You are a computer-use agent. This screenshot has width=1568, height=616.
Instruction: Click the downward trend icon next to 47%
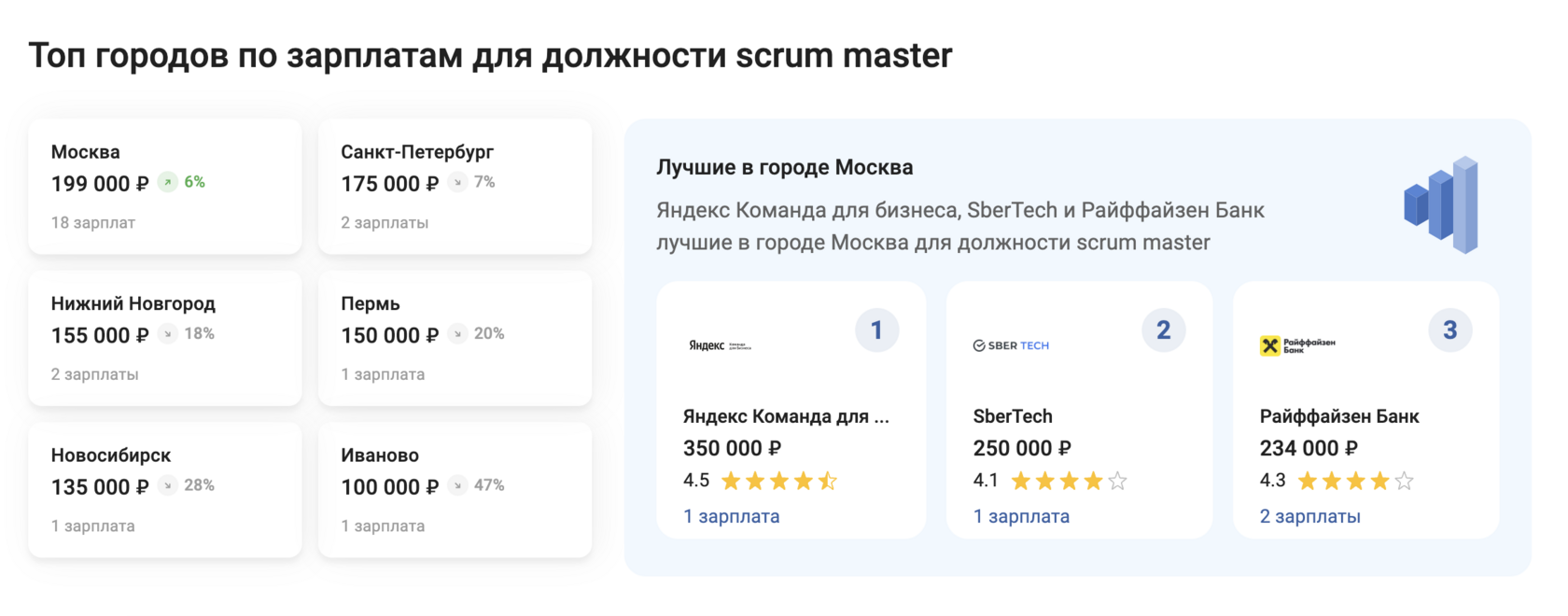457,485
